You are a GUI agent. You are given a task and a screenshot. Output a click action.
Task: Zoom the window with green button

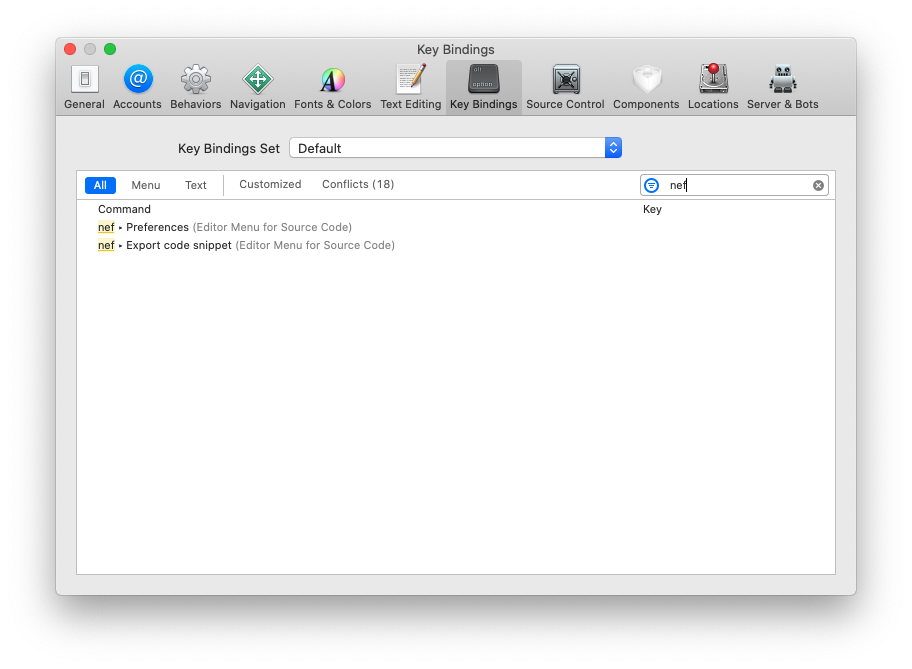click(110, 49)
